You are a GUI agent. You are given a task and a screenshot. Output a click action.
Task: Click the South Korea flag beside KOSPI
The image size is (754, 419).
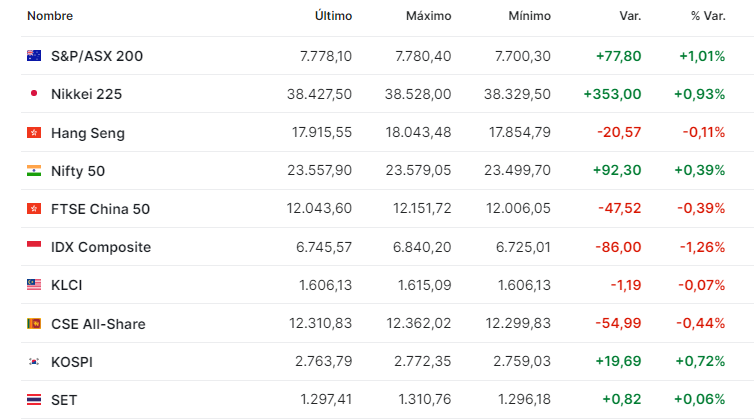tap(34, 361)
